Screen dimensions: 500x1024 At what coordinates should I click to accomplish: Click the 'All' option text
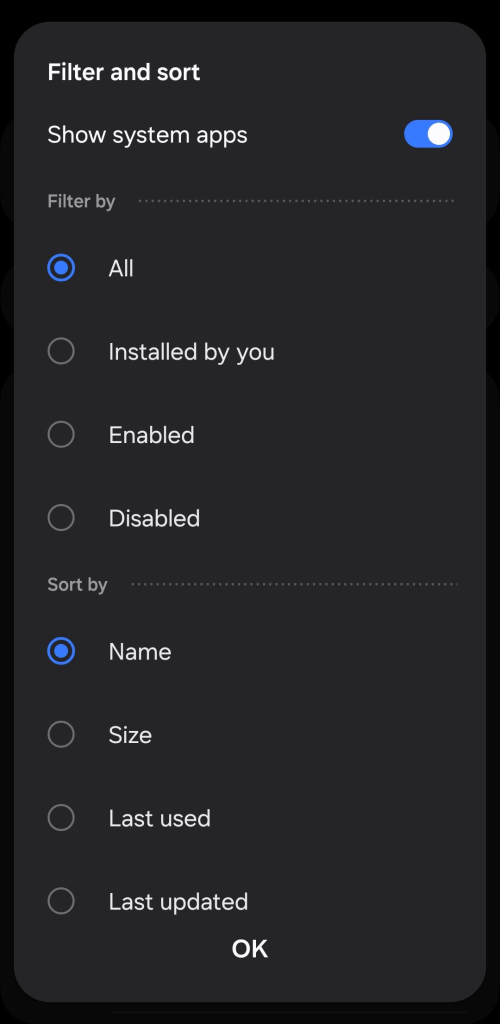point(121,268)
